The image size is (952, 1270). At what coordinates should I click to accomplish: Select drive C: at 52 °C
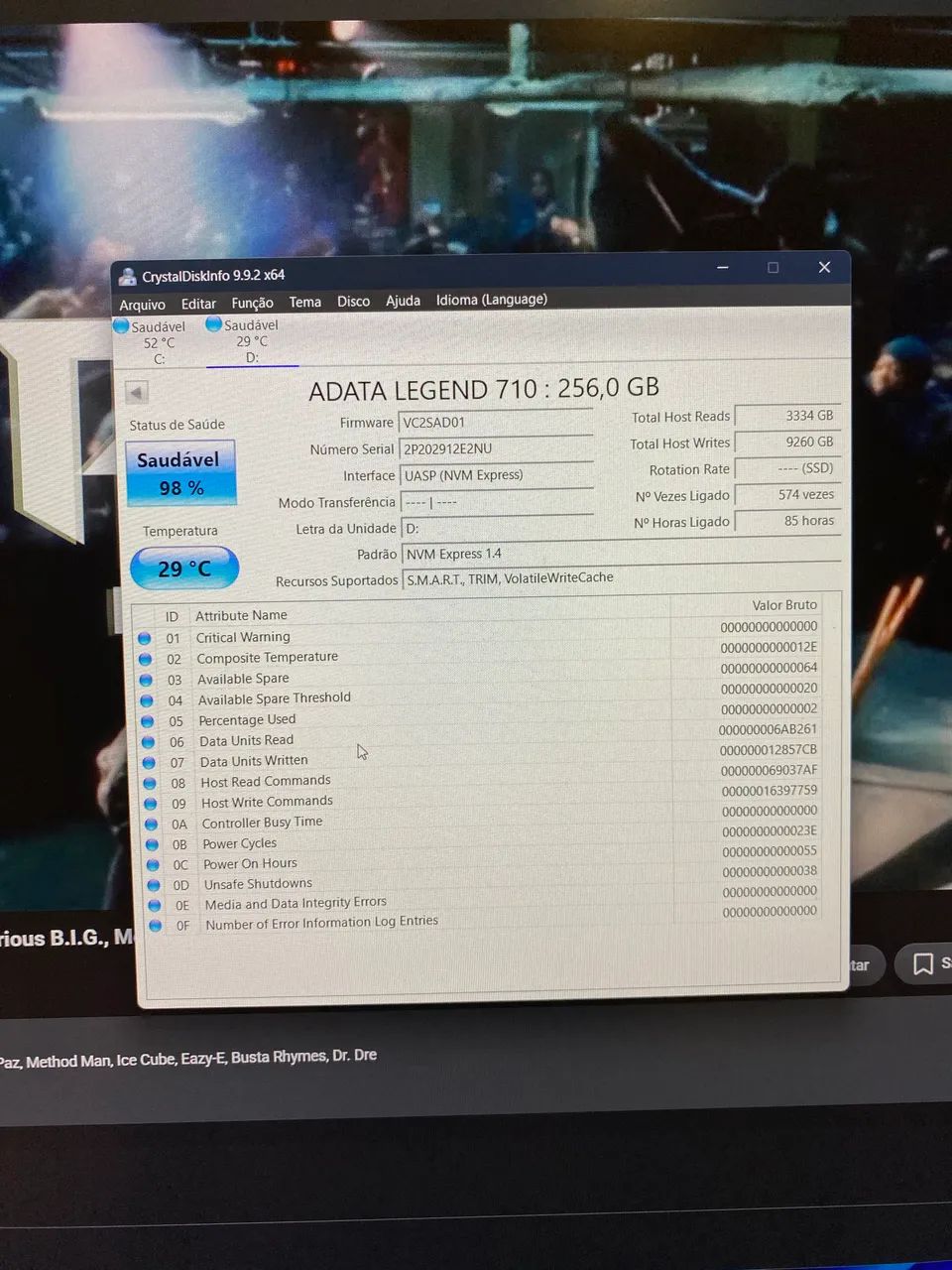[151, 342]
